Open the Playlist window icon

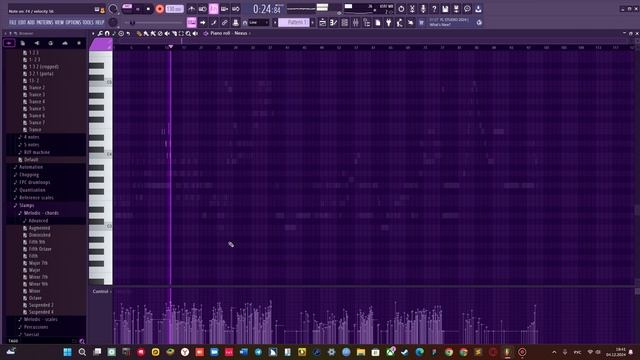click(x=322, y=23)
